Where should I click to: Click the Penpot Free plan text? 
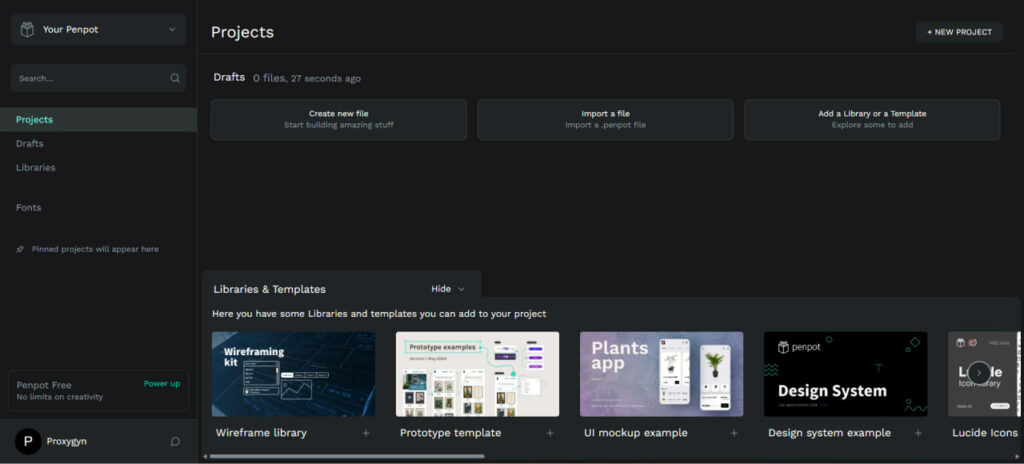44,385
